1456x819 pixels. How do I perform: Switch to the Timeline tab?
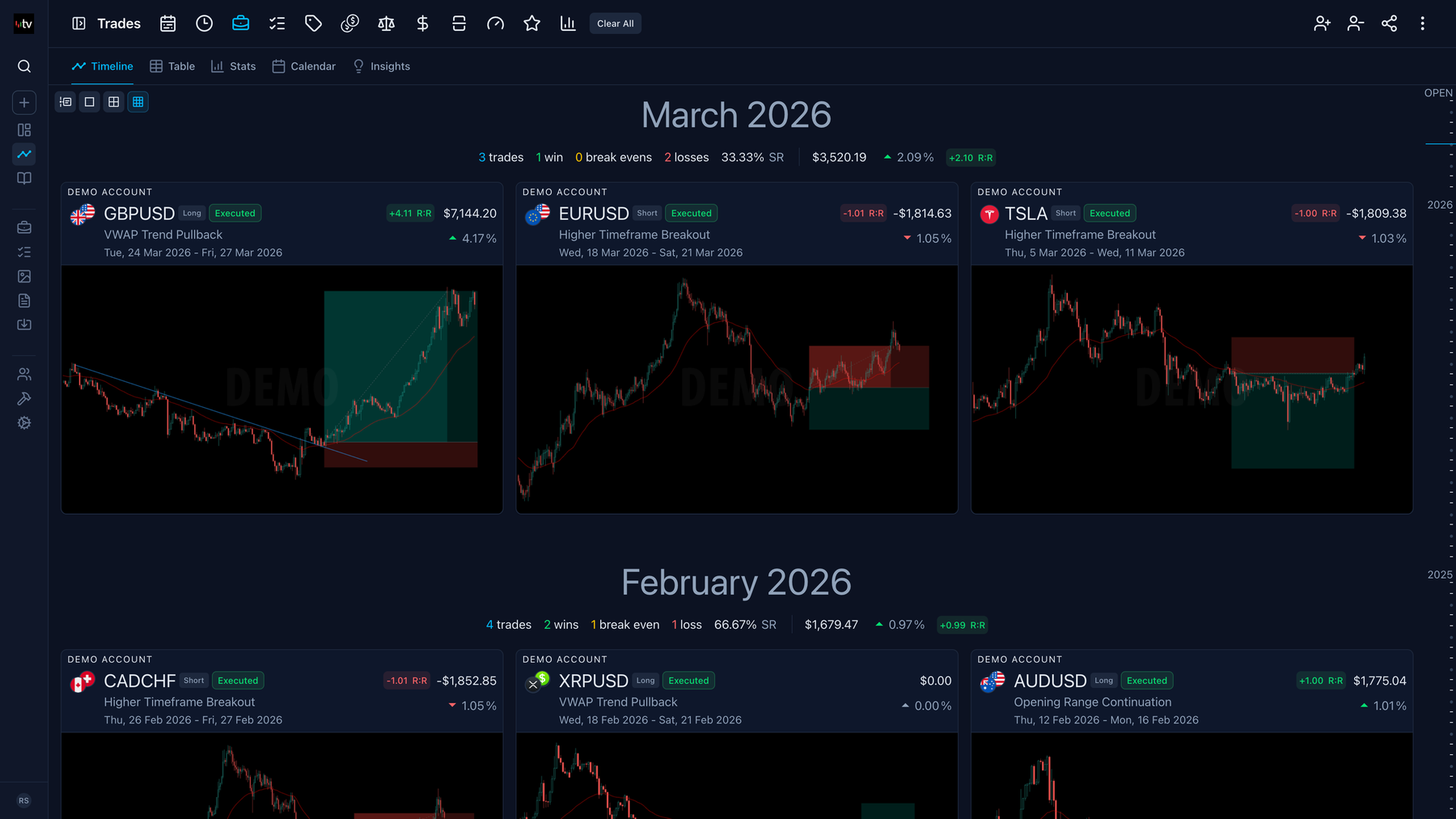tap(103, 66)
